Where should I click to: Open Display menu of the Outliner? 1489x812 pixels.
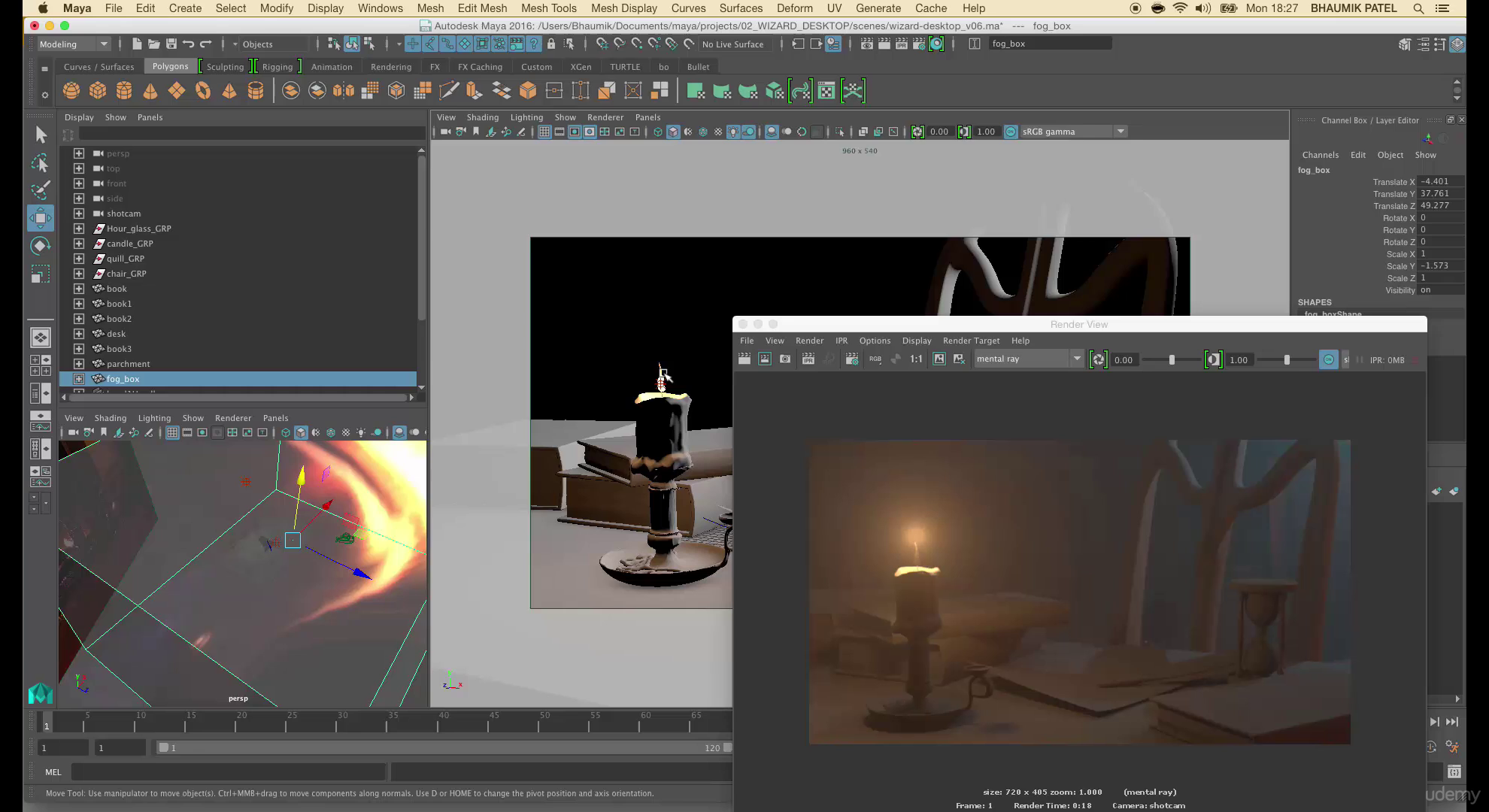(x=79, y=117)
